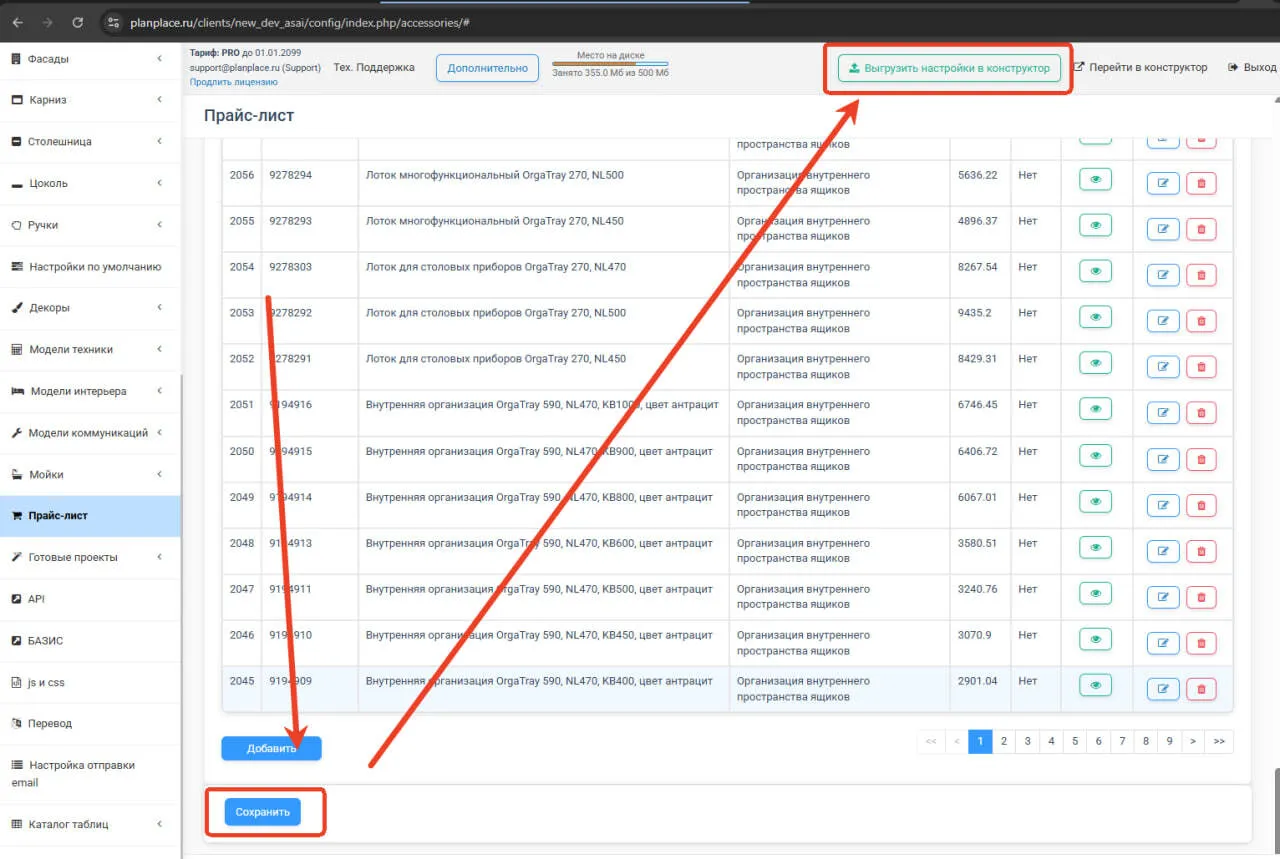The width and height of the screenshot is (1280, 859).
Task: Expand the Цоколь sidebar section
Action: [x=89, y=184]
